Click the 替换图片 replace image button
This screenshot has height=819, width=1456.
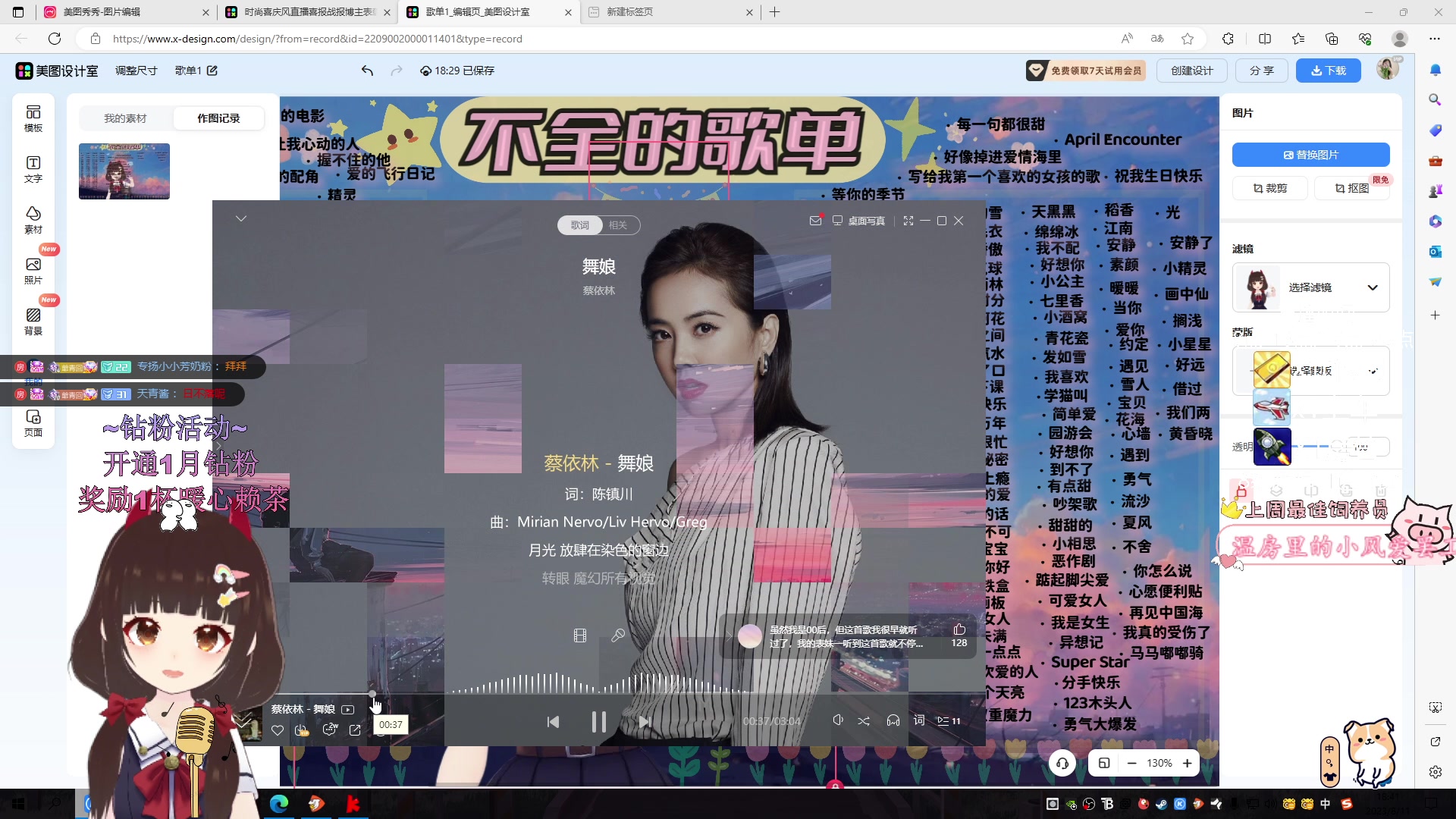pyautogui.click(x=1310, y=155)
